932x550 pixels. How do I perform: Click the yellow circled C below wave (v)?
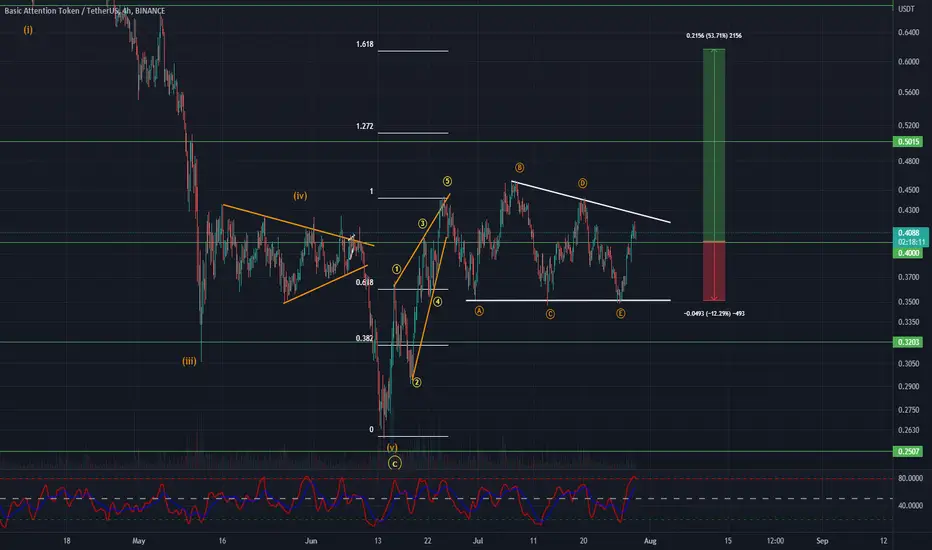[x=395, y=463]
